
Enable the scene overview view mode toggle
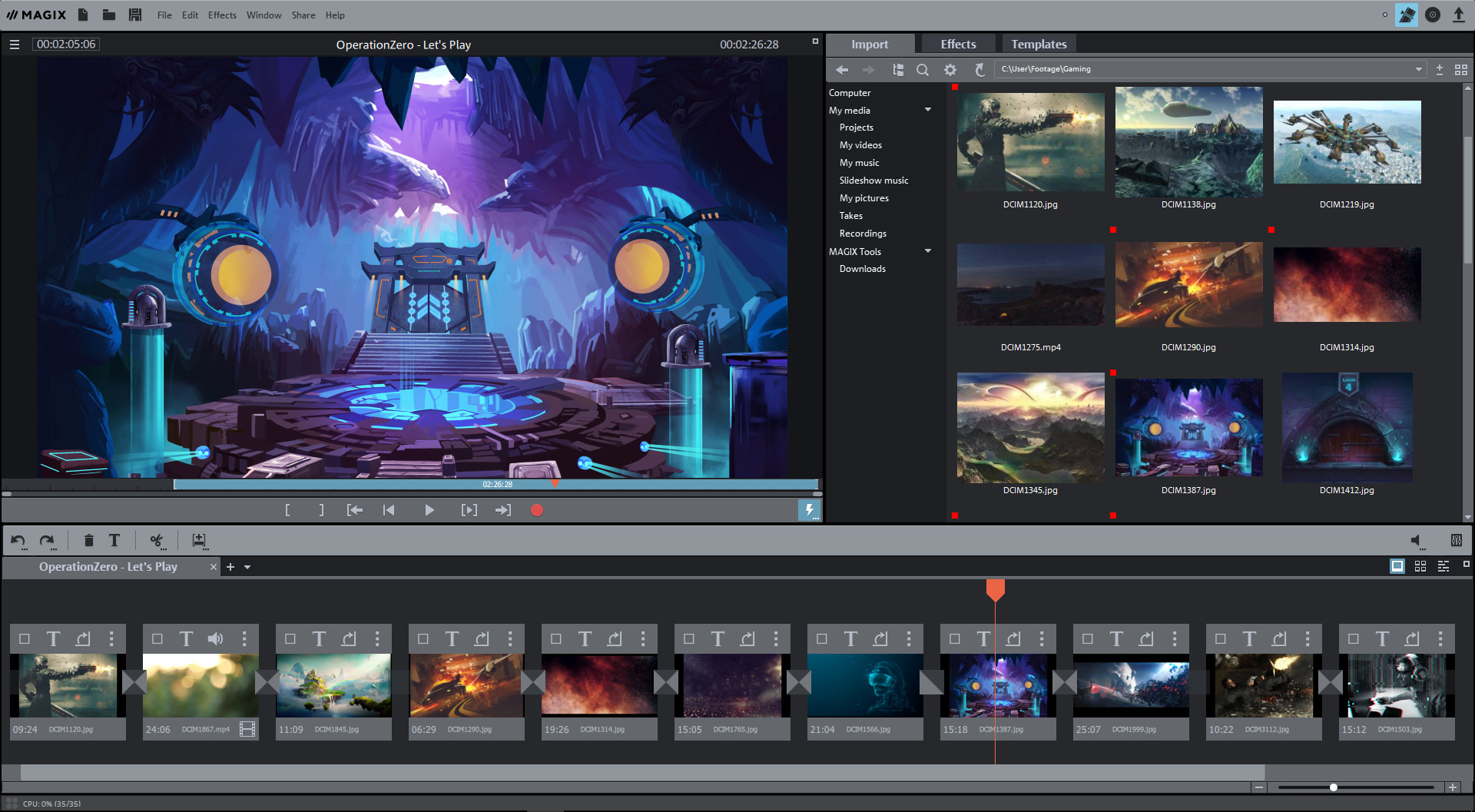point(1420,566)
